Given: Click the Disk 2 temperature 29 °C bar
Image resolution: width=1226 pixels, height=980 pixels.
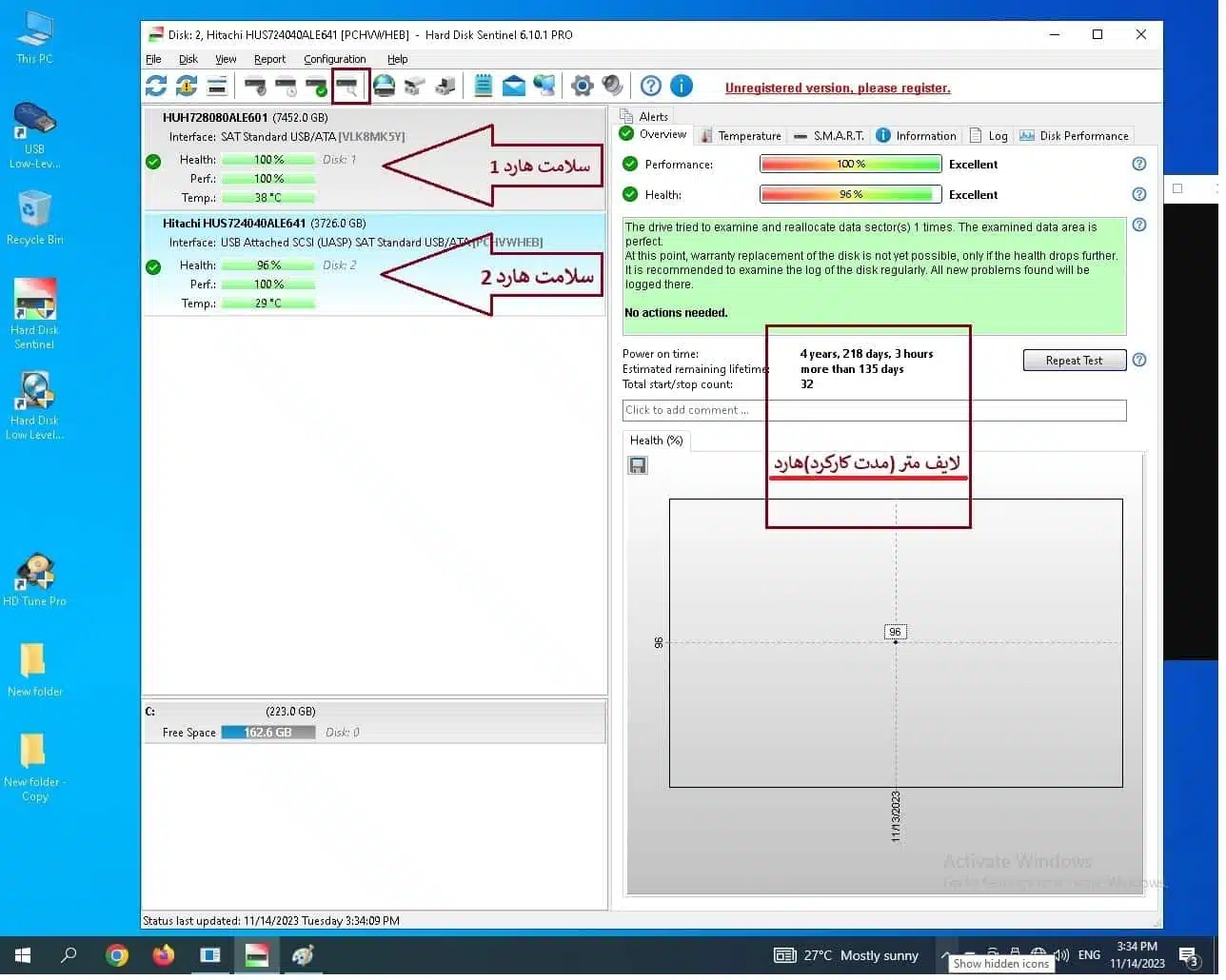Looking at the screenshot, I should [x=268, y=304].
